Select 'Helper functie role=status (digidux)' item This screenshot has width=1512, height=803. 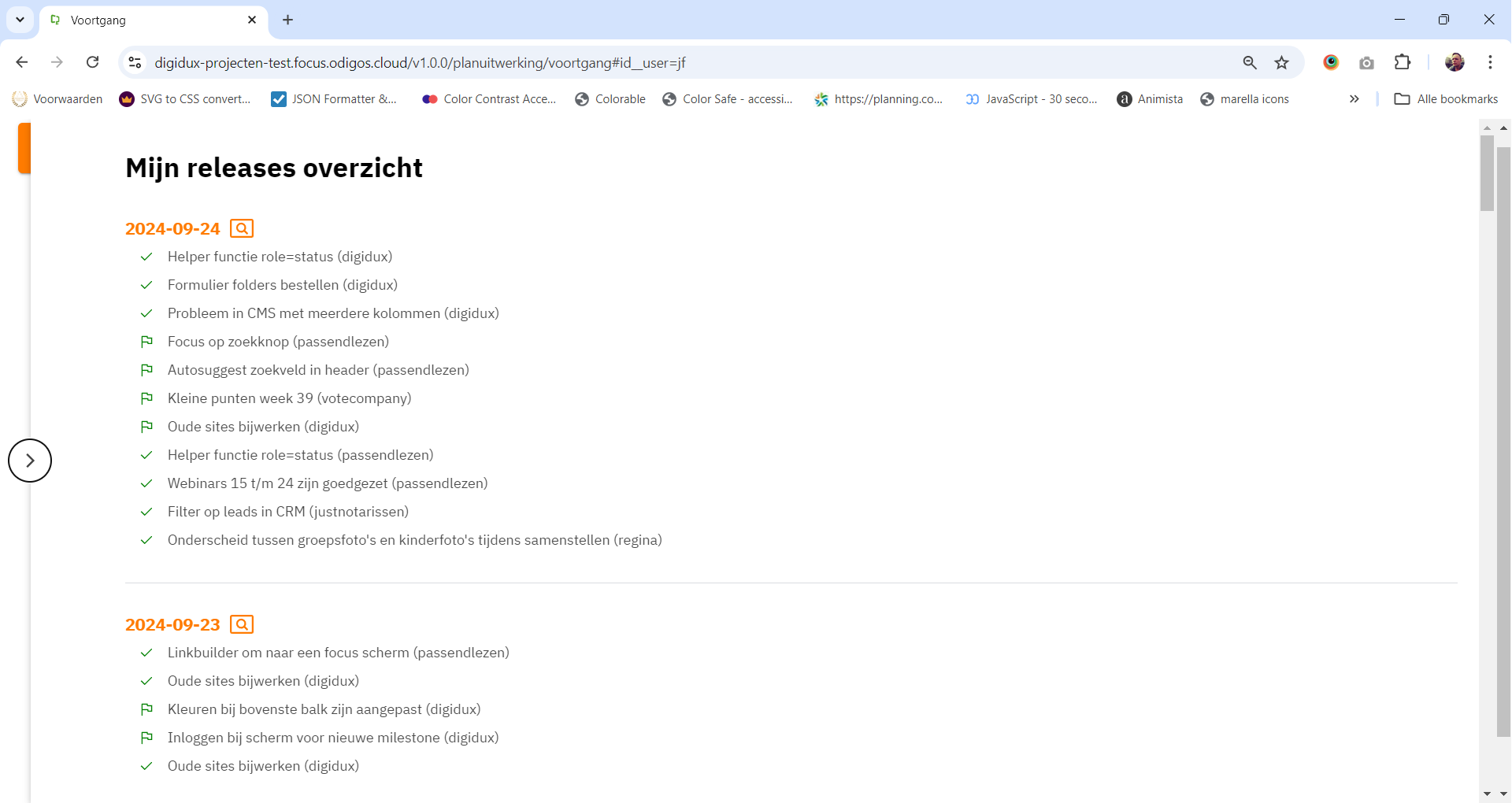point(280,257)
